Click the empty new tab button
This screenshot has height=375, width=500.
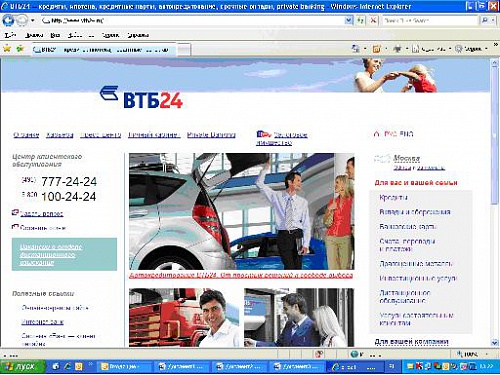point(184,50)
